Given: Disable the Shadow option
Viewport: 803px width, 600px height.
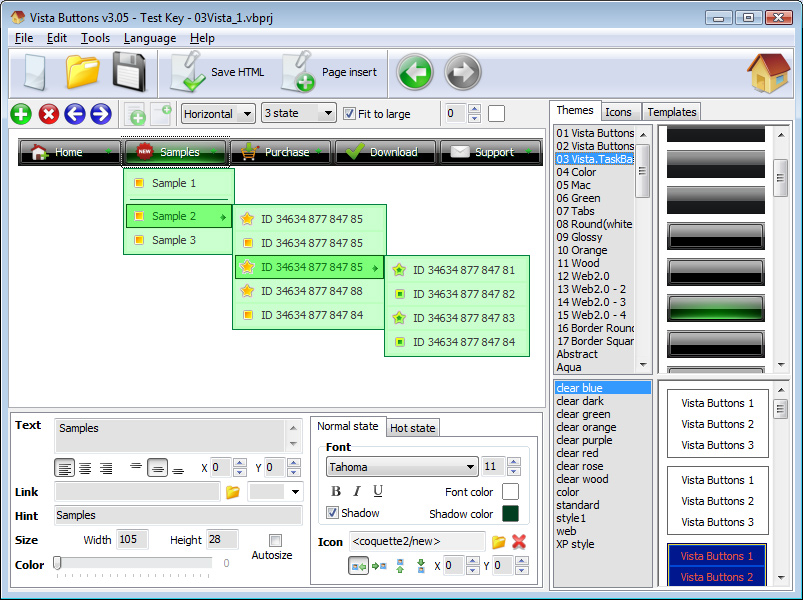Looking at the screenshot, I should click(x=333, y=513).
